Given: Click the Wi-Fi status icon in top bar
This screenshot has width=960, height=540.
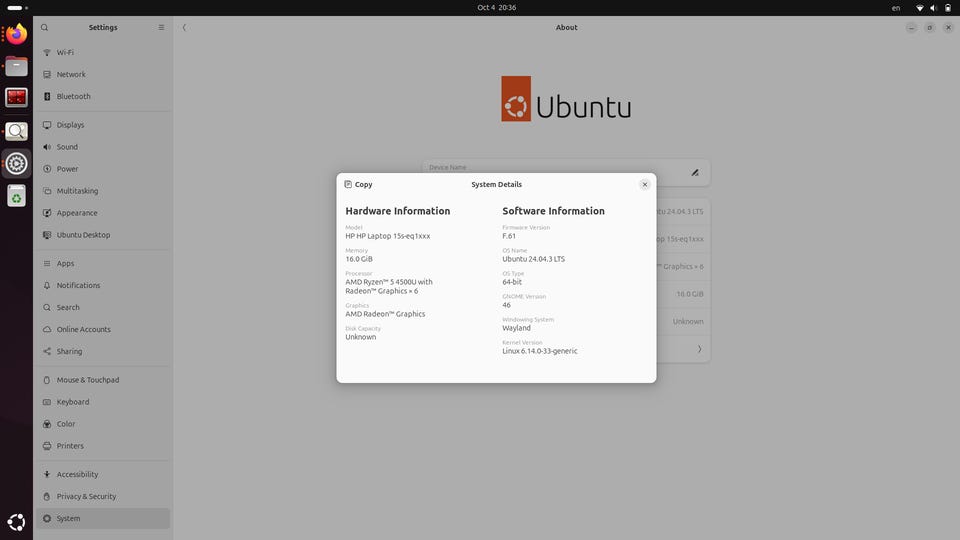Looking at the screenshot, I should (920, 8).
